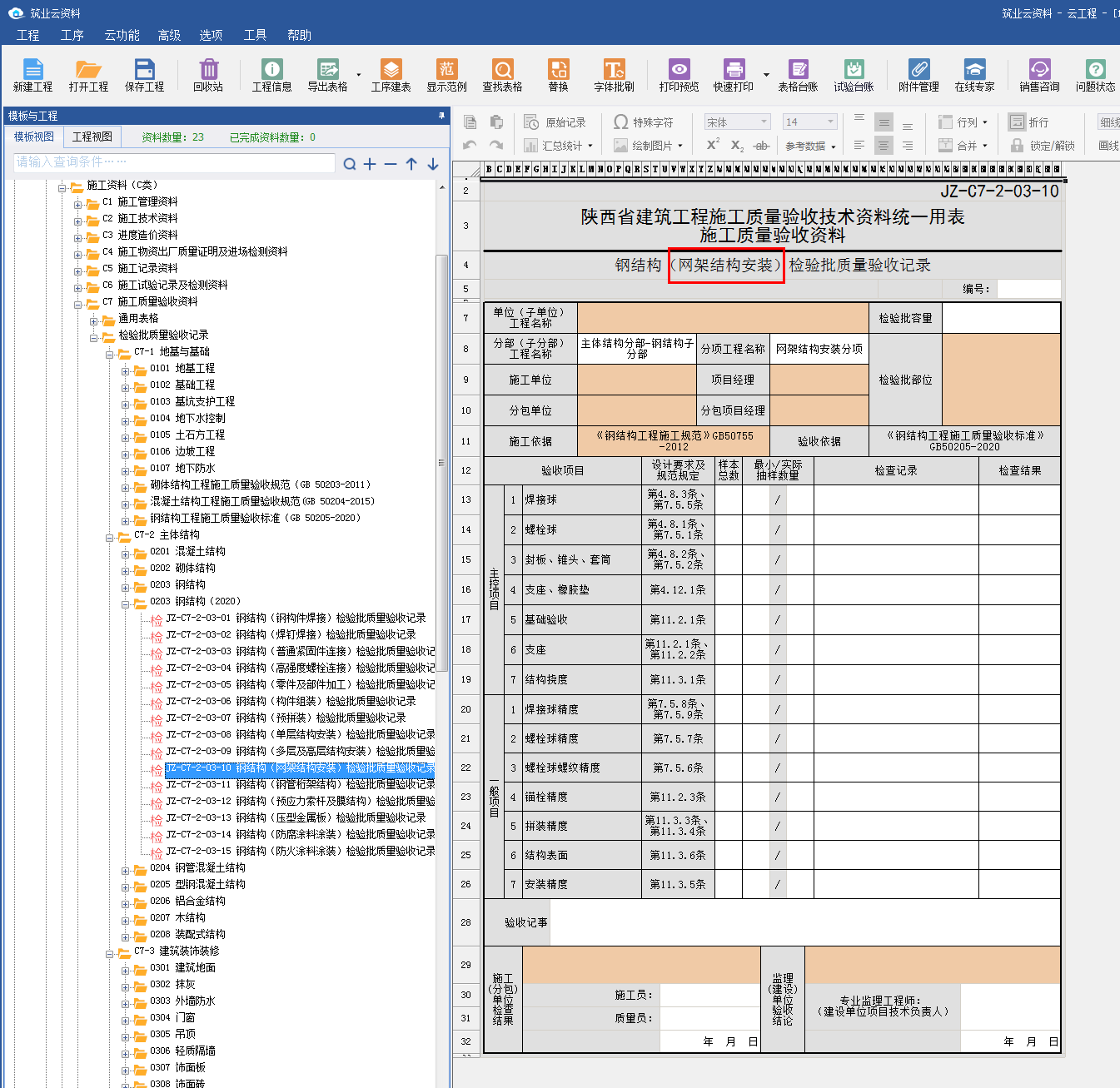The image size is (1120, 1088).
Task: Open a project with 打开工程
Action: pyautogui.click(x=88, y=74)
